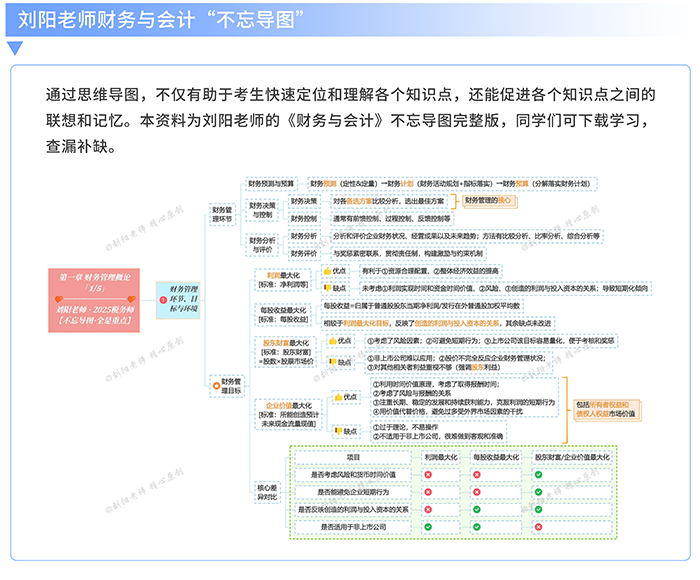
Task: Click text 对各备选方案比较分析，选出最佳方案
Action: [388, 201]
